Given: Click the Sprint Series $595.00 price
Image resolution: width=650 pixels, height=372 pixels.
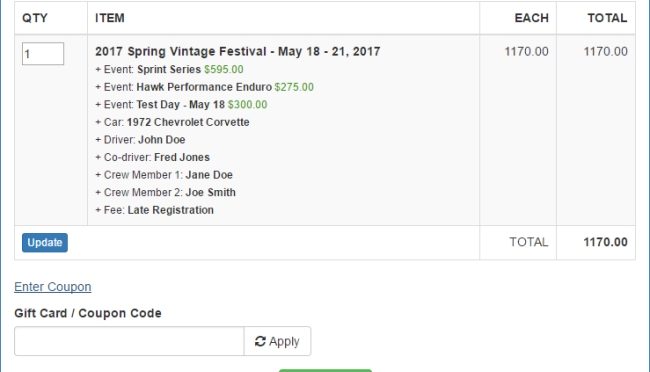Looking at the screenshot, I should point(223,69).
